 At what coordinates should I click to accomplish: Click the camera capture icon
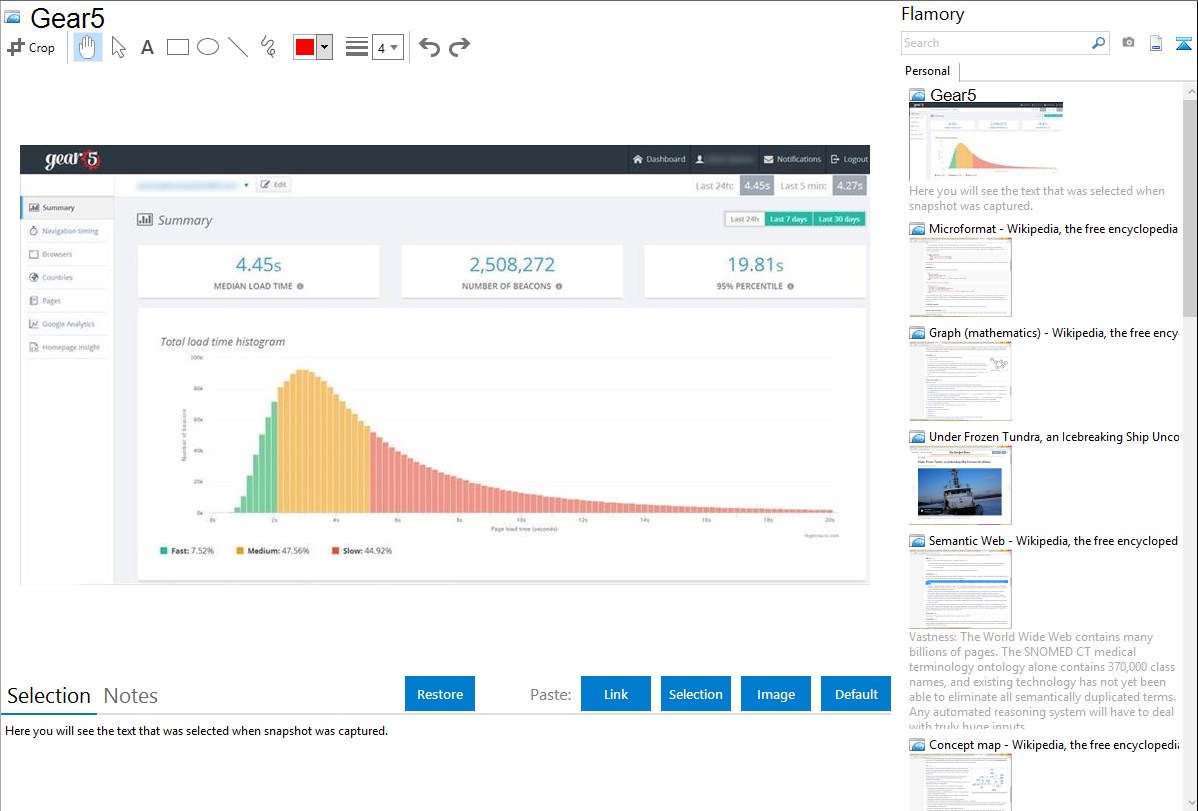[x=1128, y=43]
